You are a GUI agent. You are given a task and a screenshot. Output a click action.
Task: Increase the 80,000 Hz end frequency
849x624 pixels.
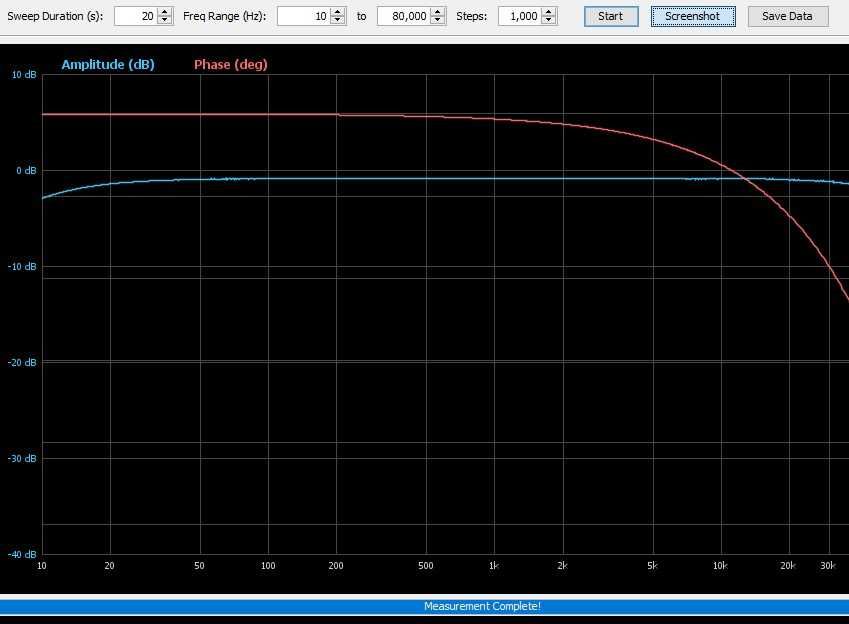coord(437,12)
